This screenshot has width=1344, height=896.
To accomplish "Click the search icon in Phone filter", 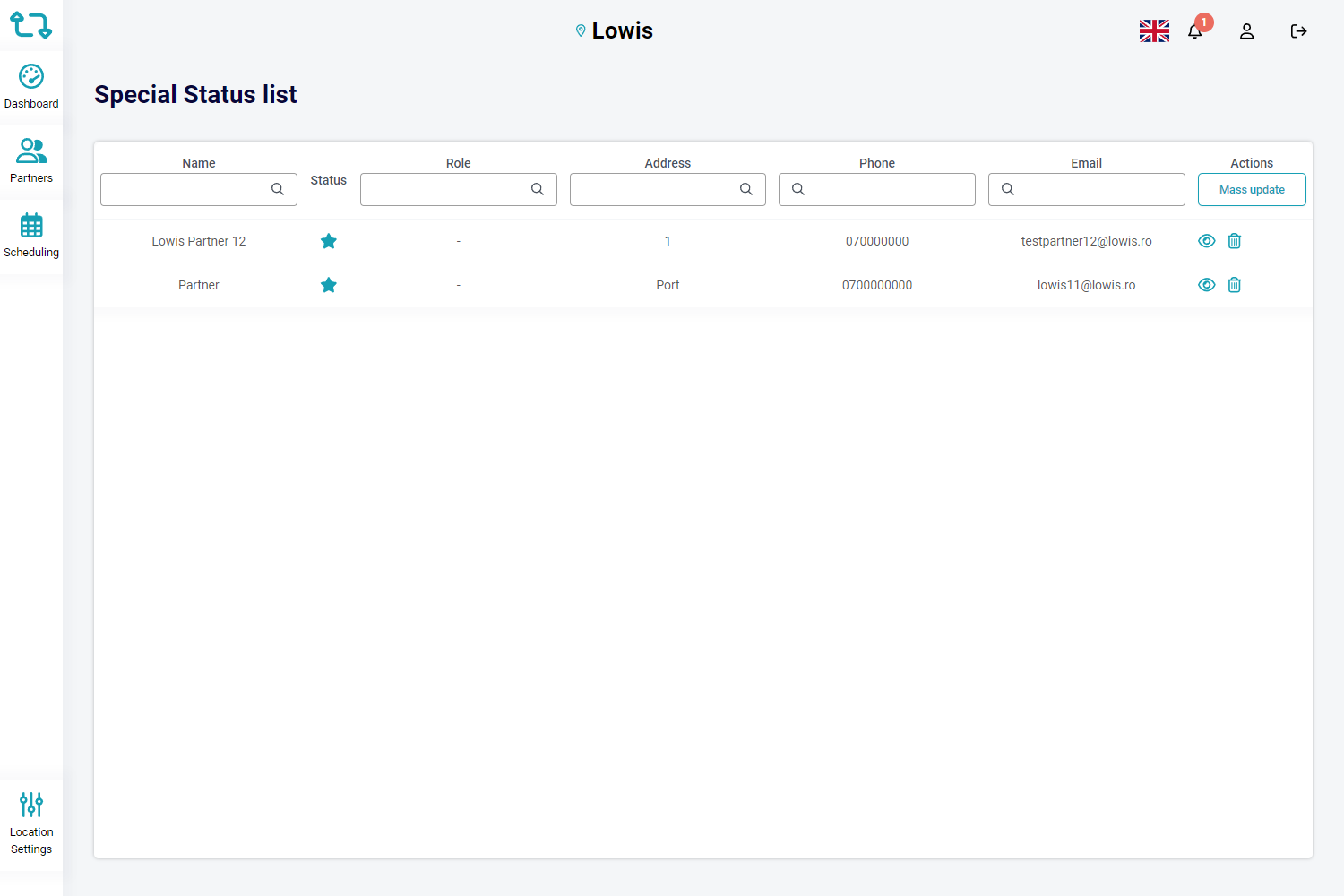I will [798, 189].
